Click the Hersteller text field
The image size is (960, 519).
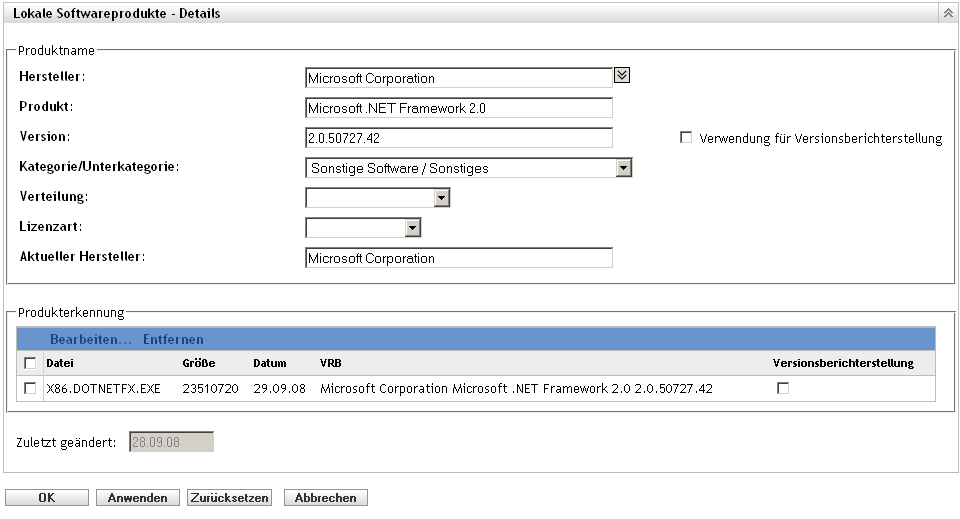458,78
